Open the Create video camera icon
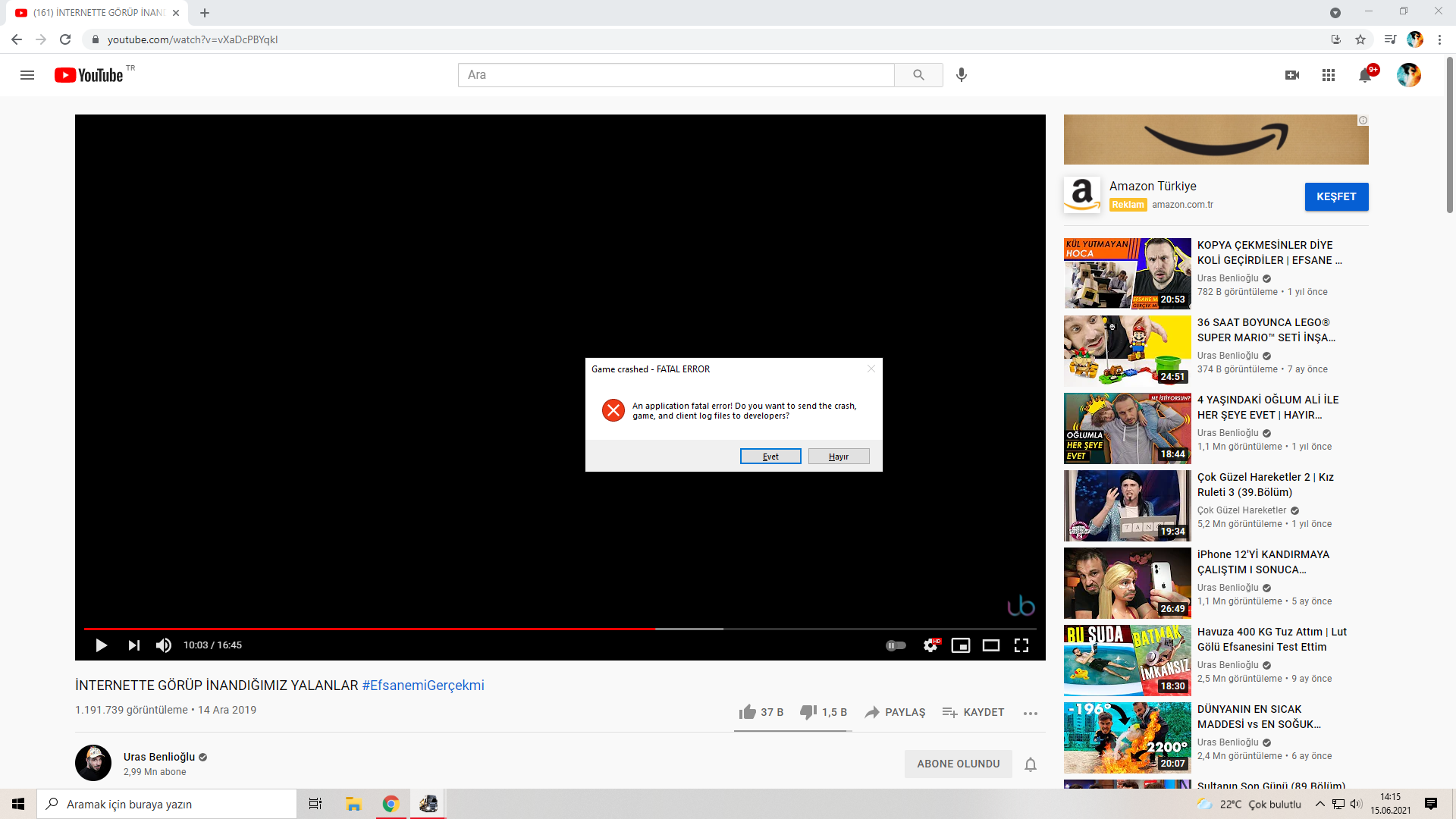Viewport: 1456px width, 819px height. (x=1292, y=75)
